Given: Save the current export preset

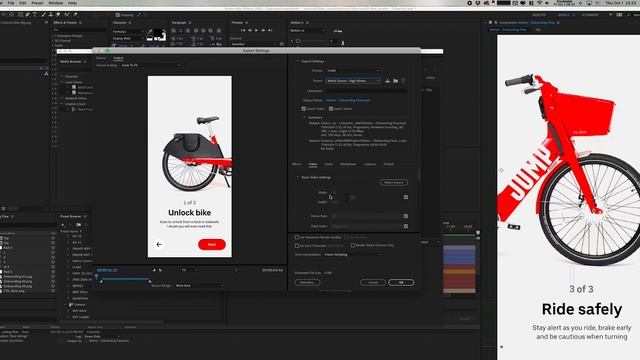Looking at the screenshot, I should 387,81.
